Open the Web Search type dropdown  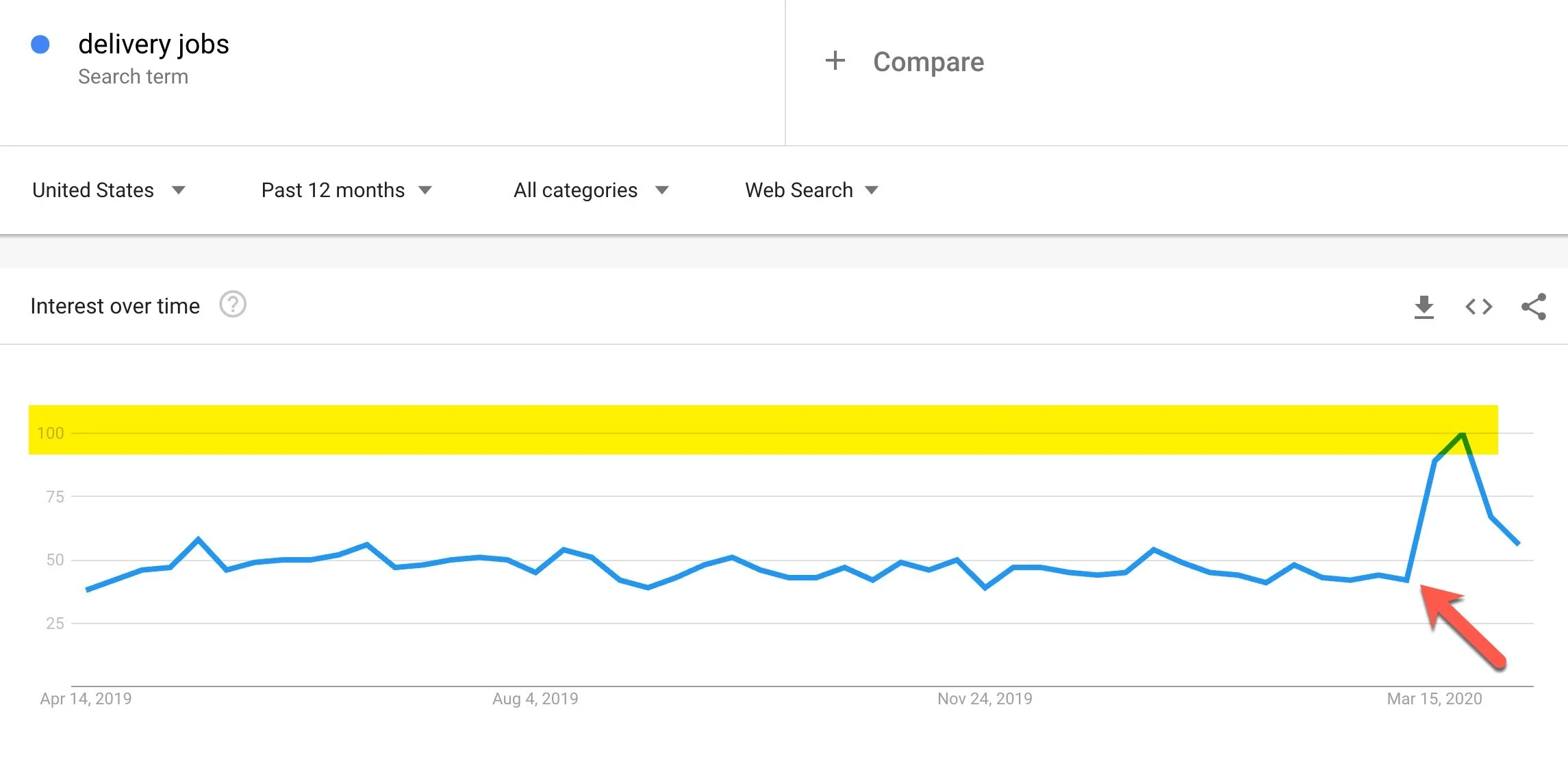[811, 190]
